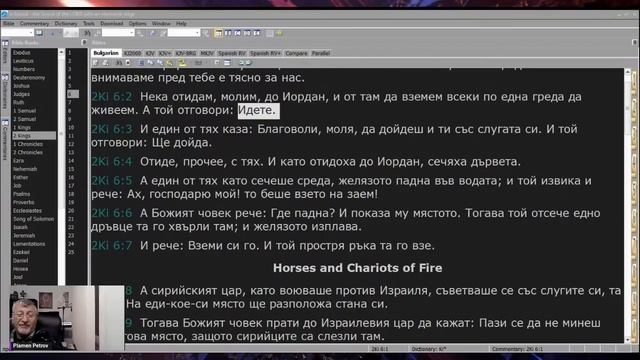Click the Bible text vertical scrollbar
640x360 pixels.
(627, 205)
